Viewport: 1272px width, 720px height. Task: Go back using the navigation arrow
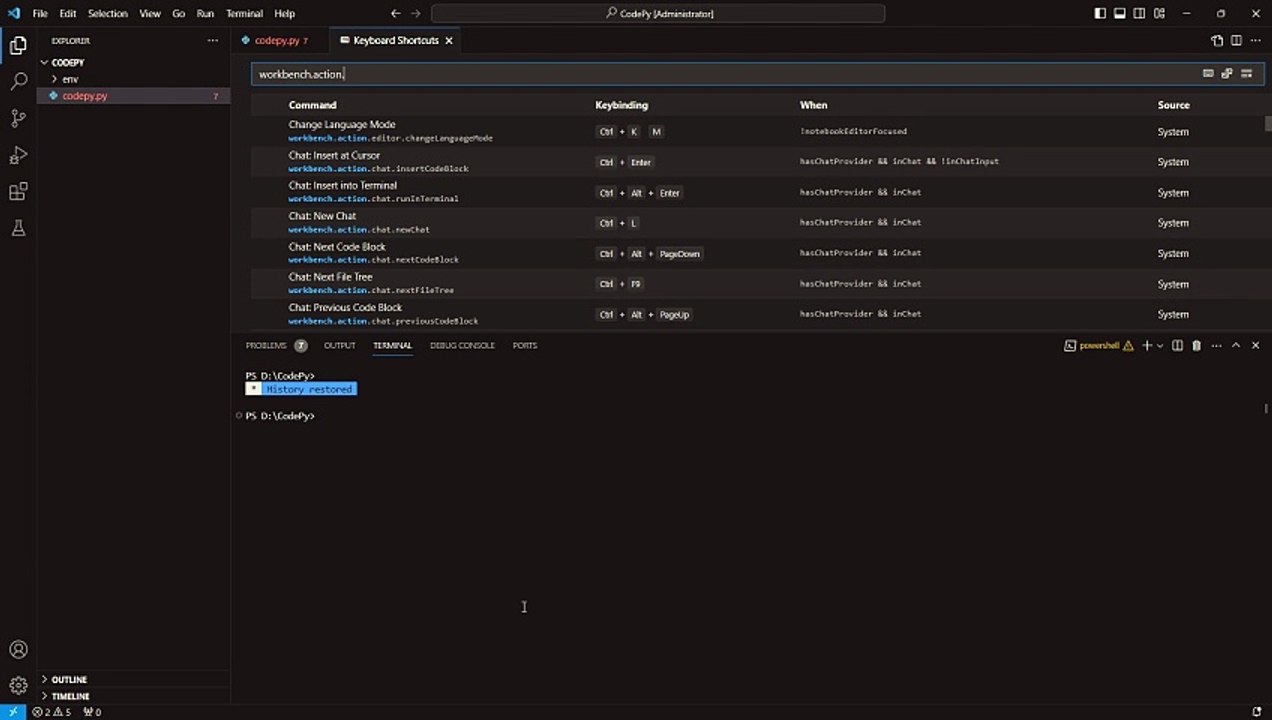(395, 13)
